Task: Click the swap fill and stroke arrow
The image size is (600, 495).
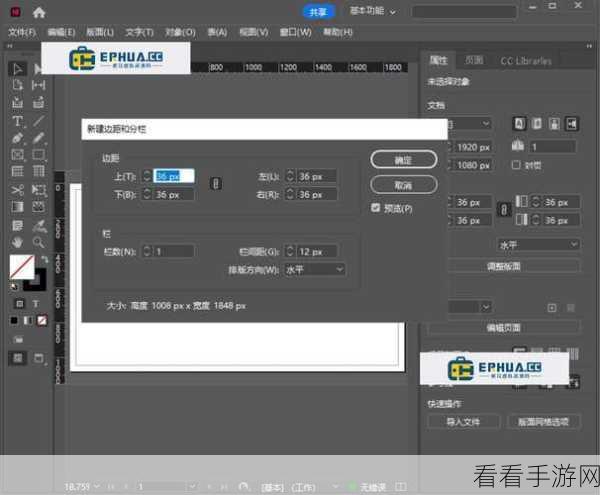Action: coord(45,259)
